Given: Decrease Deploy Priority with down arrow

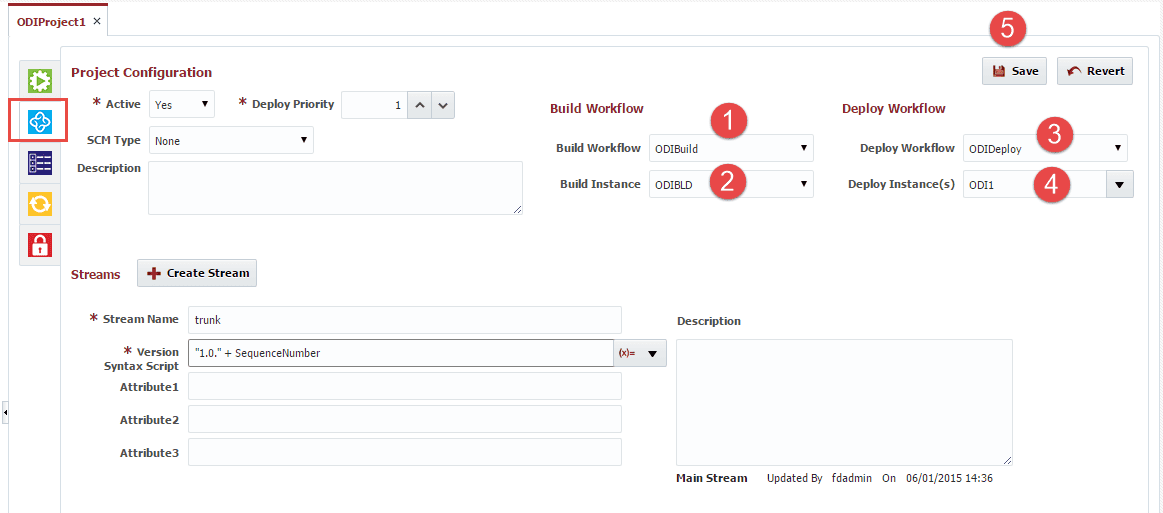Looking at the screenshot, I should point(443,105).
